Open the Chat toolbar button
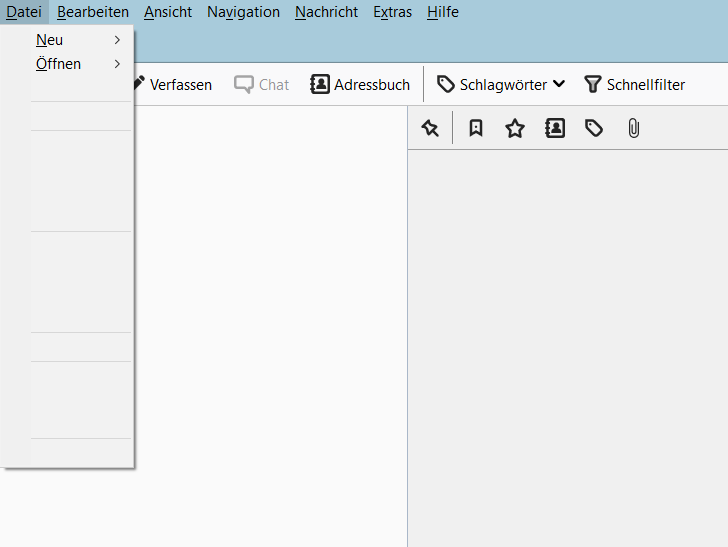The image size is (728, 547). click(x=262, y=85)
